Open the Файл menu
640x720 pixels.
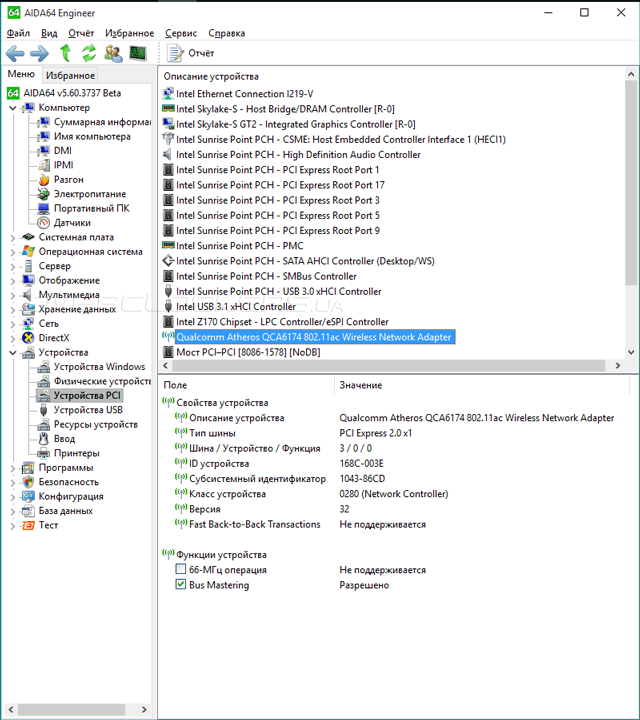tap(18, 33)
